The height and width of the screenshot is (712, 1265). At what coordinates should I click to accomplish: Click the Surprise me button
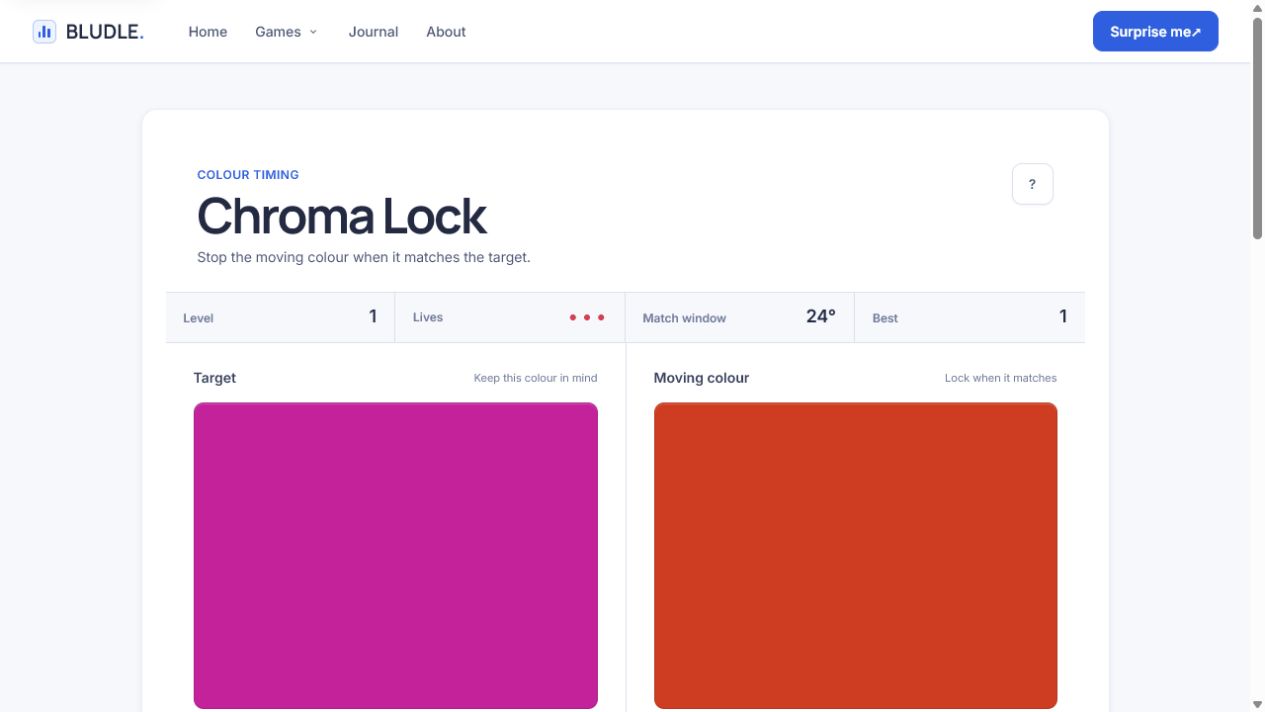coord(1155,31)
